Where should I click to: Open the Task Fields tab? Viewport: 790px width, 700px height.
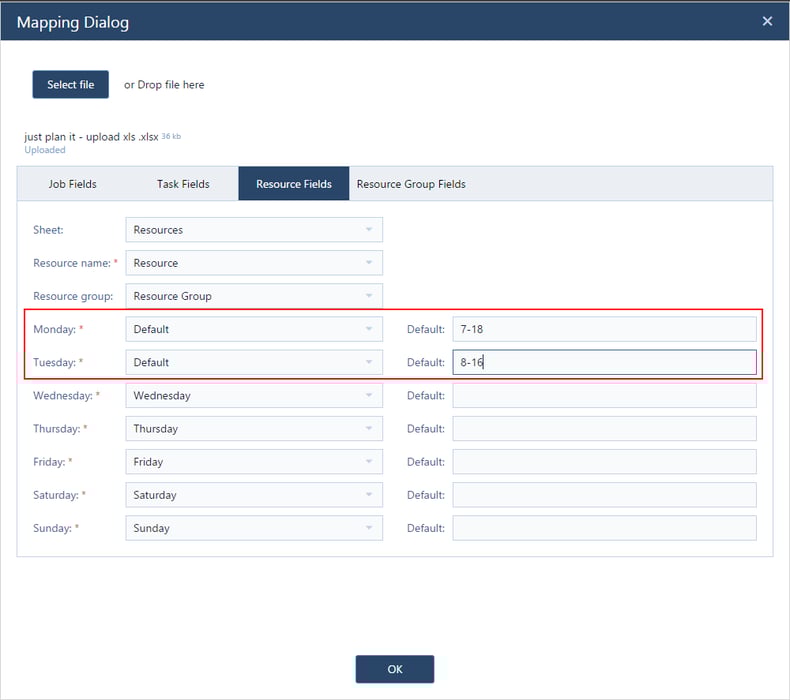click(x=183, y=184)
